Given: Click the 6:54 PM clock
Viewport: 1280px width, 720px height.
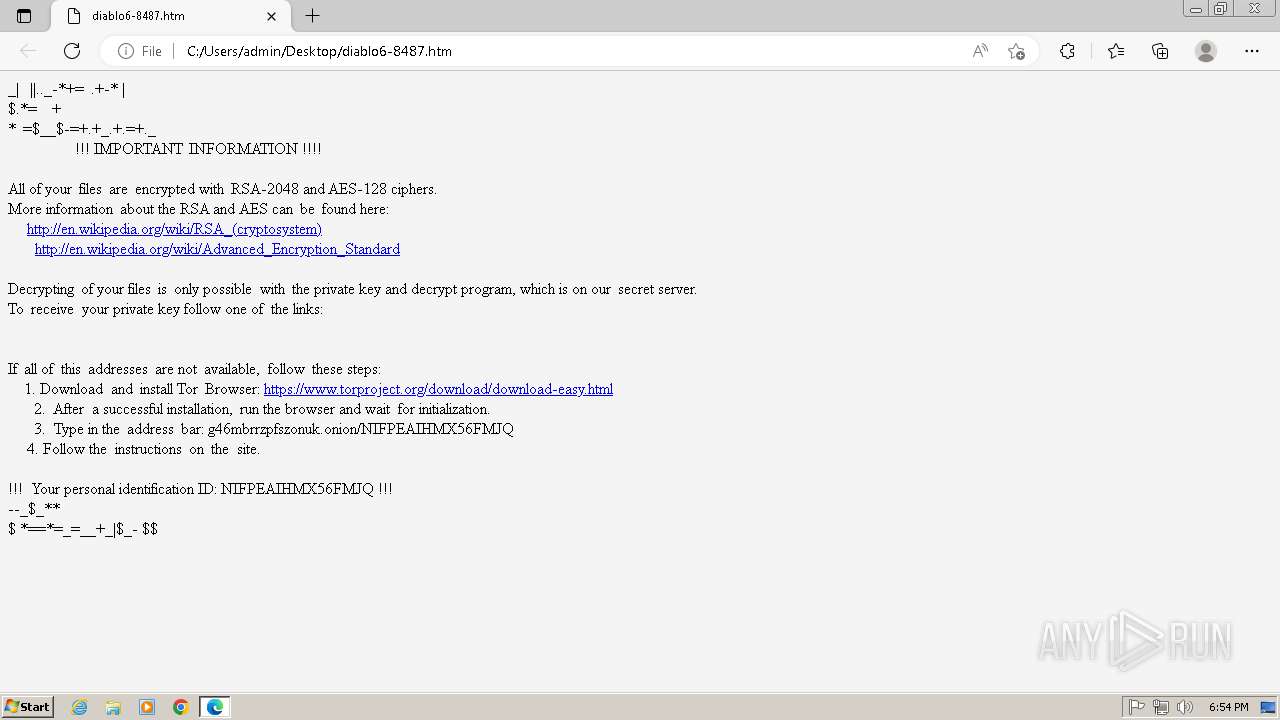Looking at the screenshot, I should pos(1228,707).
